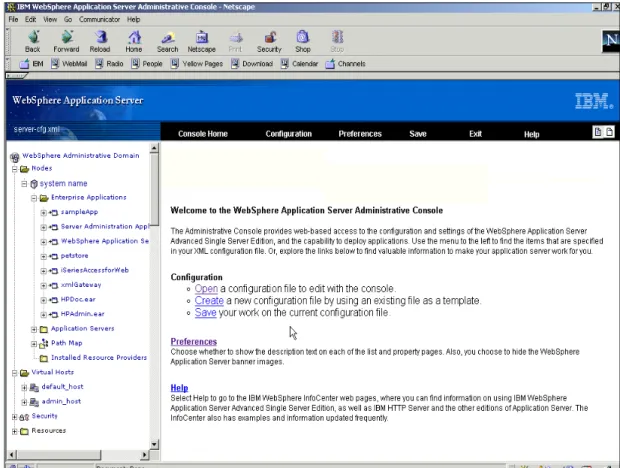Click the Stop toolbar icon
The width and height of the screenshot is (620, 468).
pyautogui.click(x=337, y=37)
